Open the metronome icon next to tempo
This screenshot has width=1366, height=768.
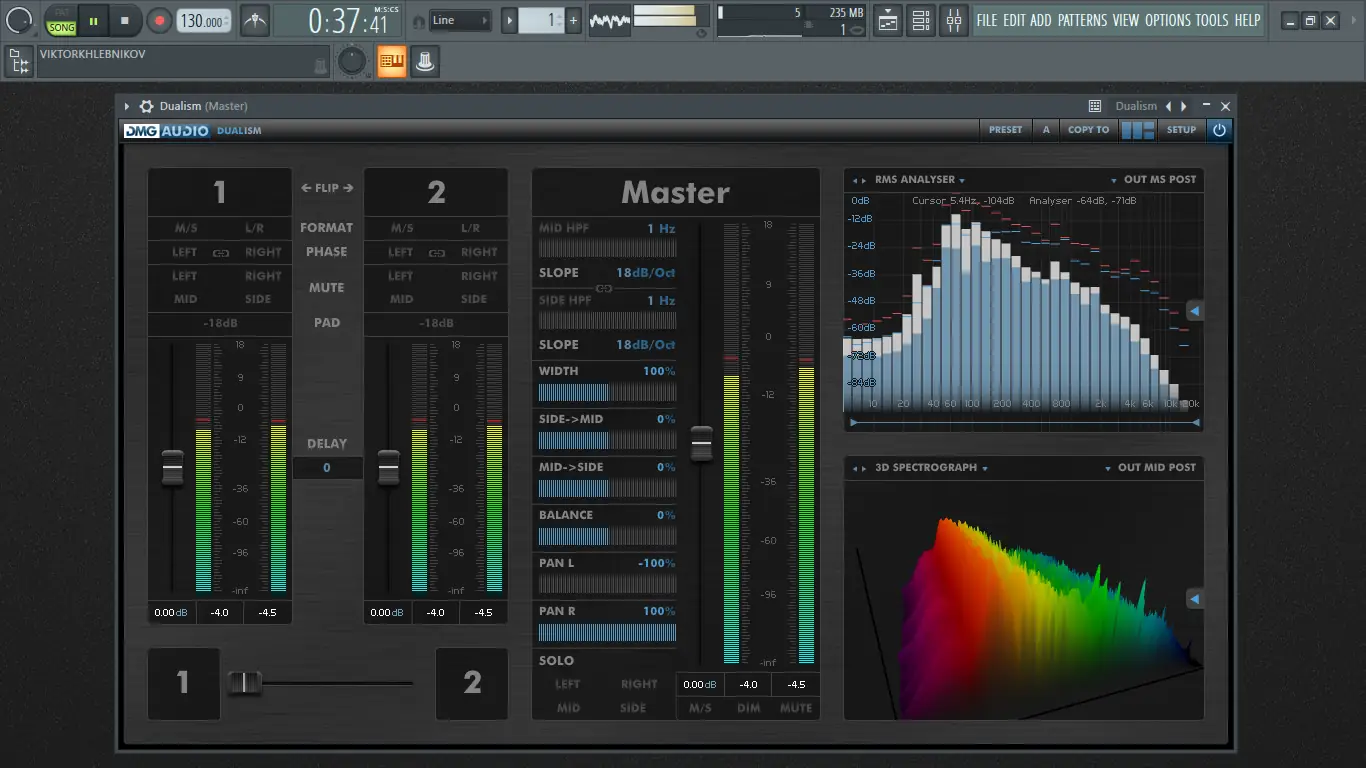255,20
